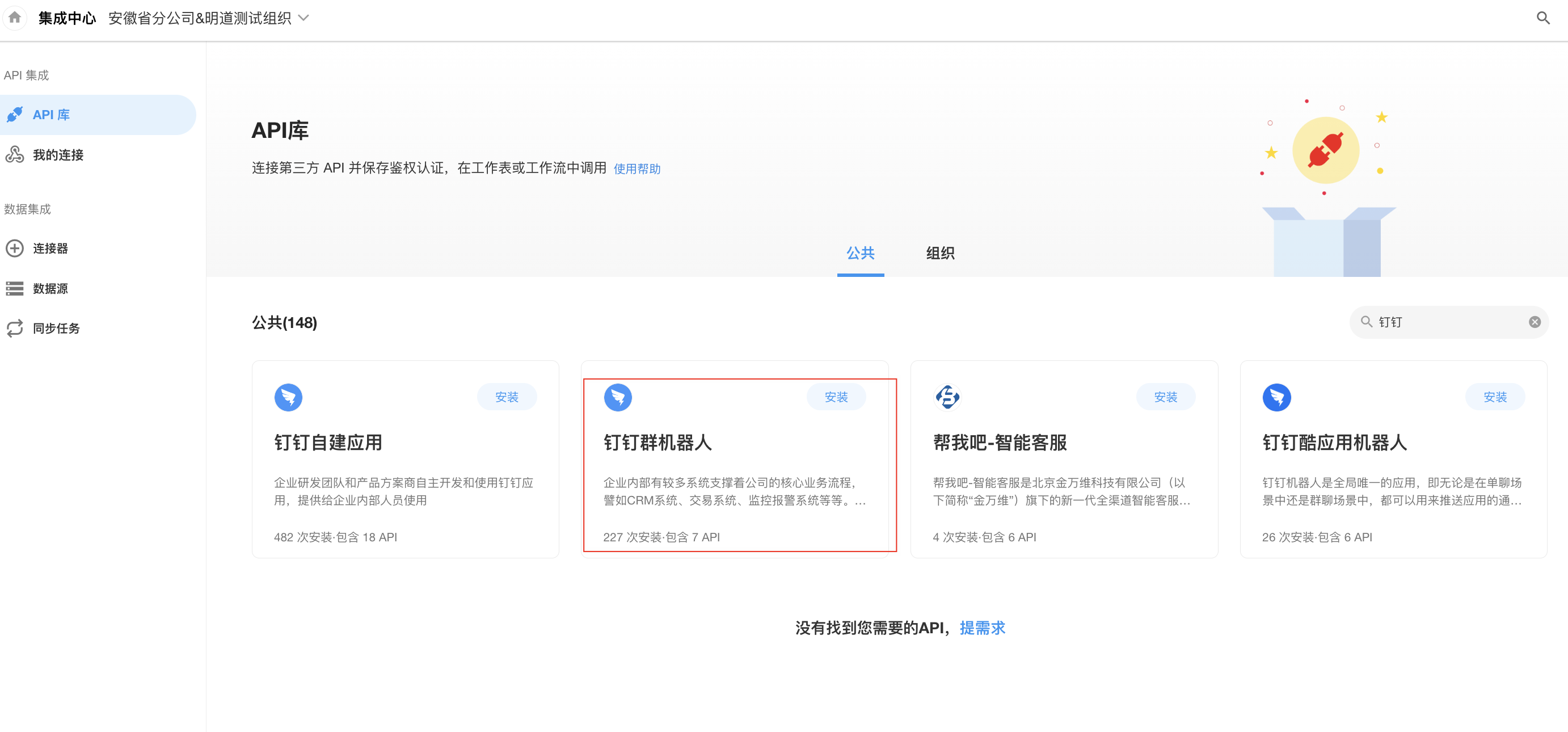1568x732 pixels.
Task: Click the API 库 plug icon
Action: point(15,115)
